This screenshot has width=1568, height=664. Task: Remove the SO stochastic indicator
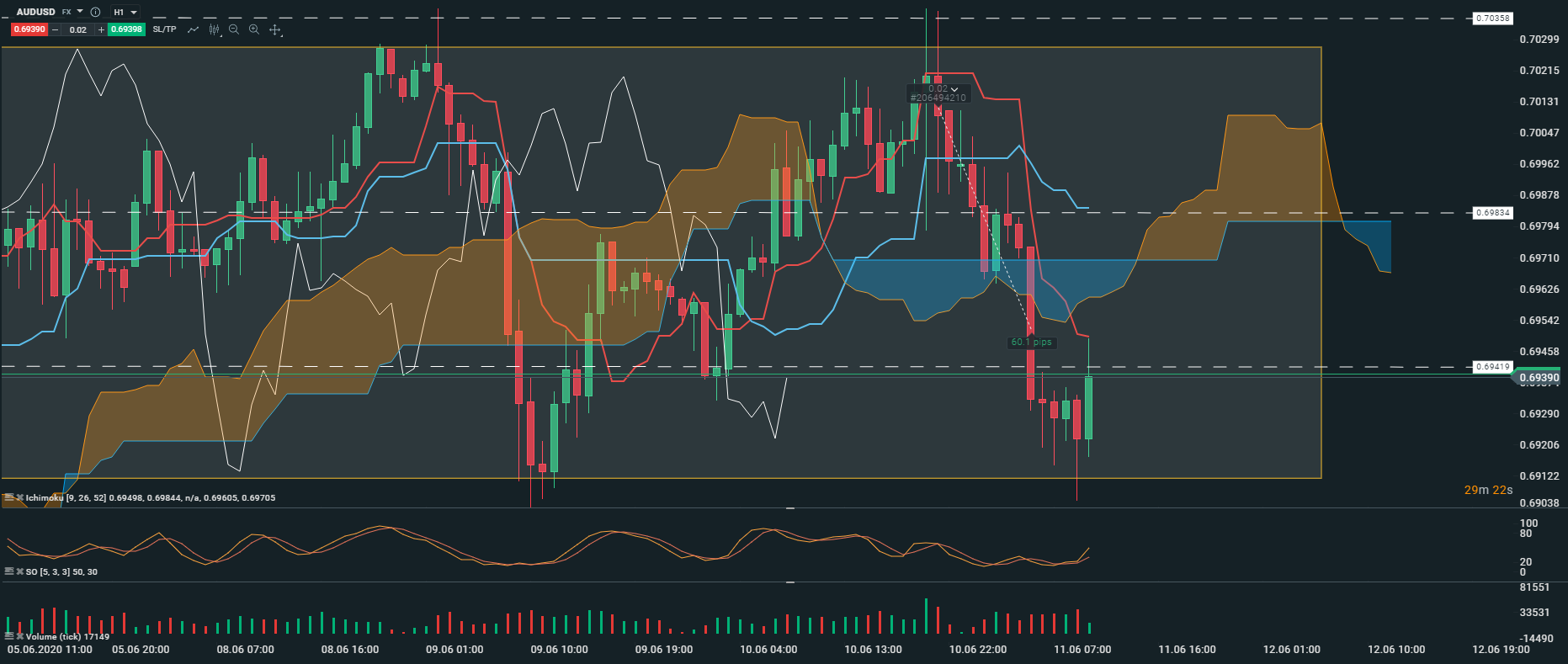20,572
